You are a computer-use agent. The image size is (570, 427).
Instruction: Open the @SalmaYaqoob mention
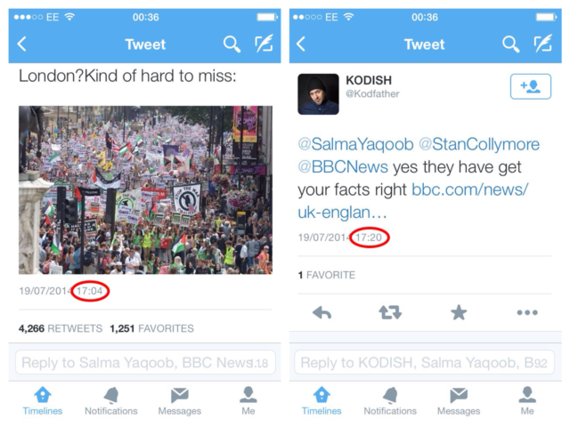pos(356,144)
